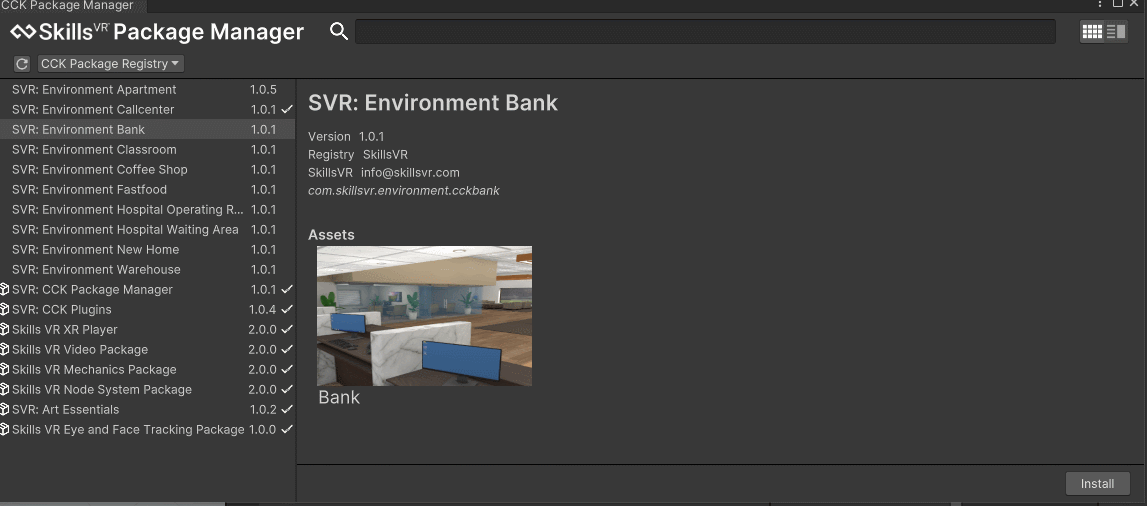Click package icon beside SVR: CCK Package Manager
Viewport: 1147px width, 506px height.
coord(5,290)
